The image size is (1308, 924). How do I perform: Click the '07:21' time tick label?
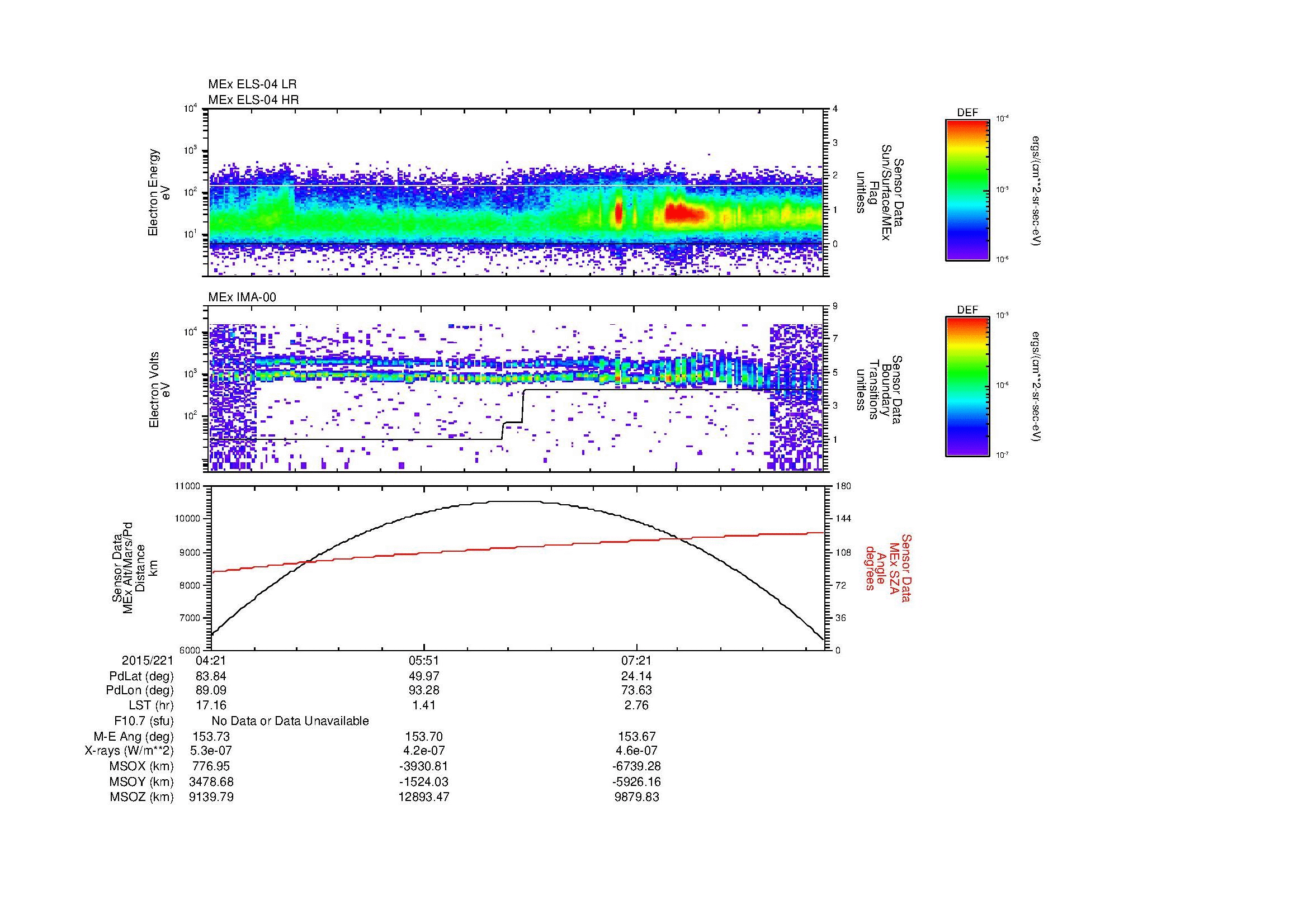636,660
